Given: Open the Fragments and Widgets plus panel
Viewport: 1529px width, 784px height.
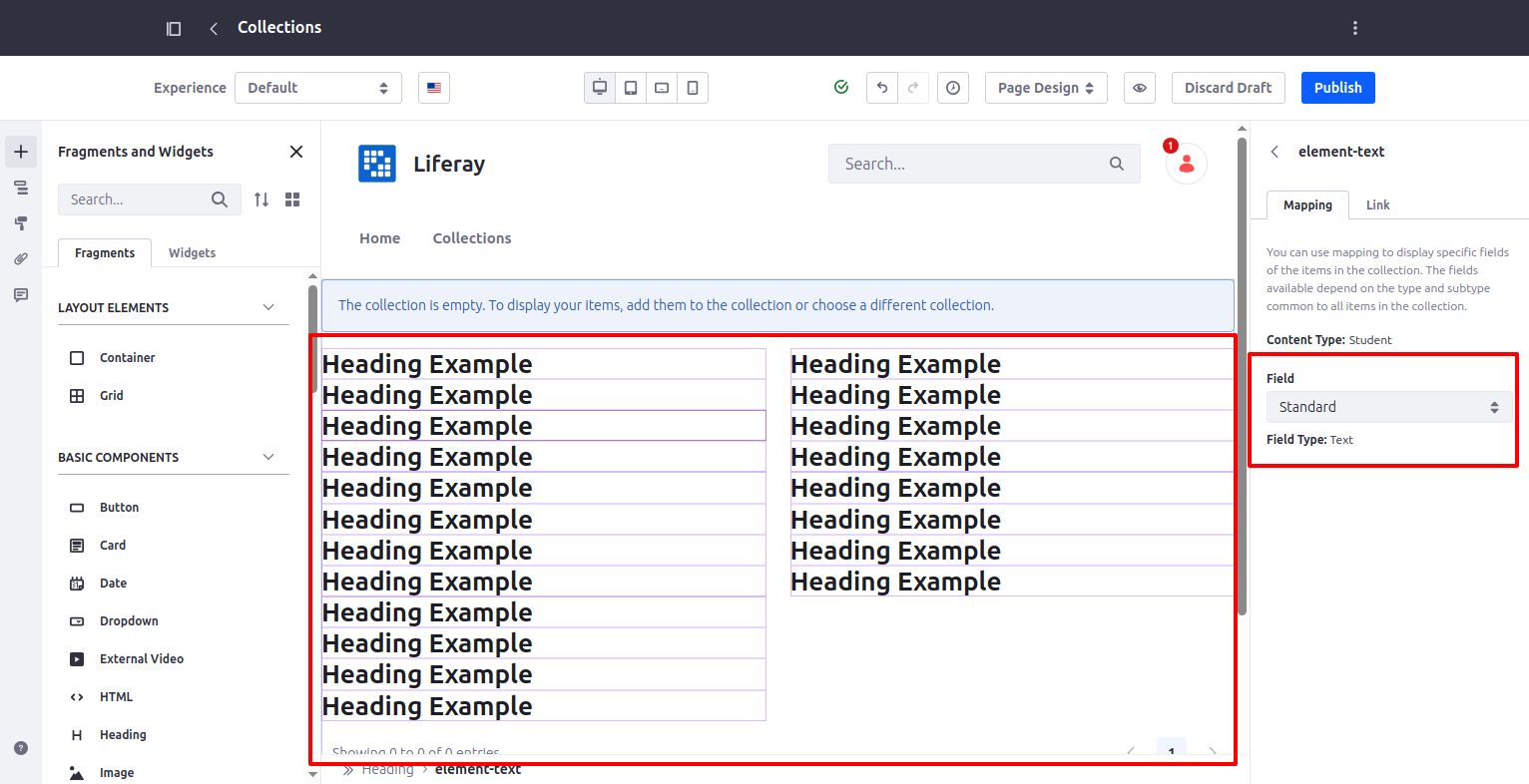Looking at the screenshot, I should [21, 152].
